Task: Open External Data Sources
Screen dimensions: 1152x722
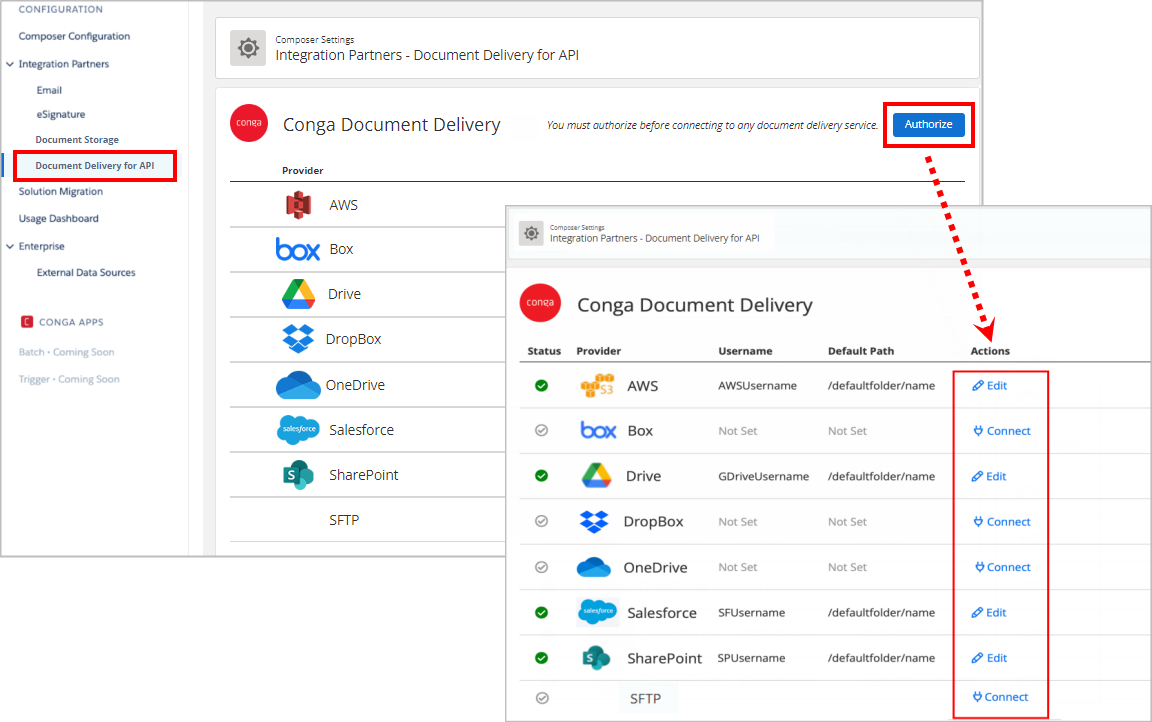Action: pos(86,272)
